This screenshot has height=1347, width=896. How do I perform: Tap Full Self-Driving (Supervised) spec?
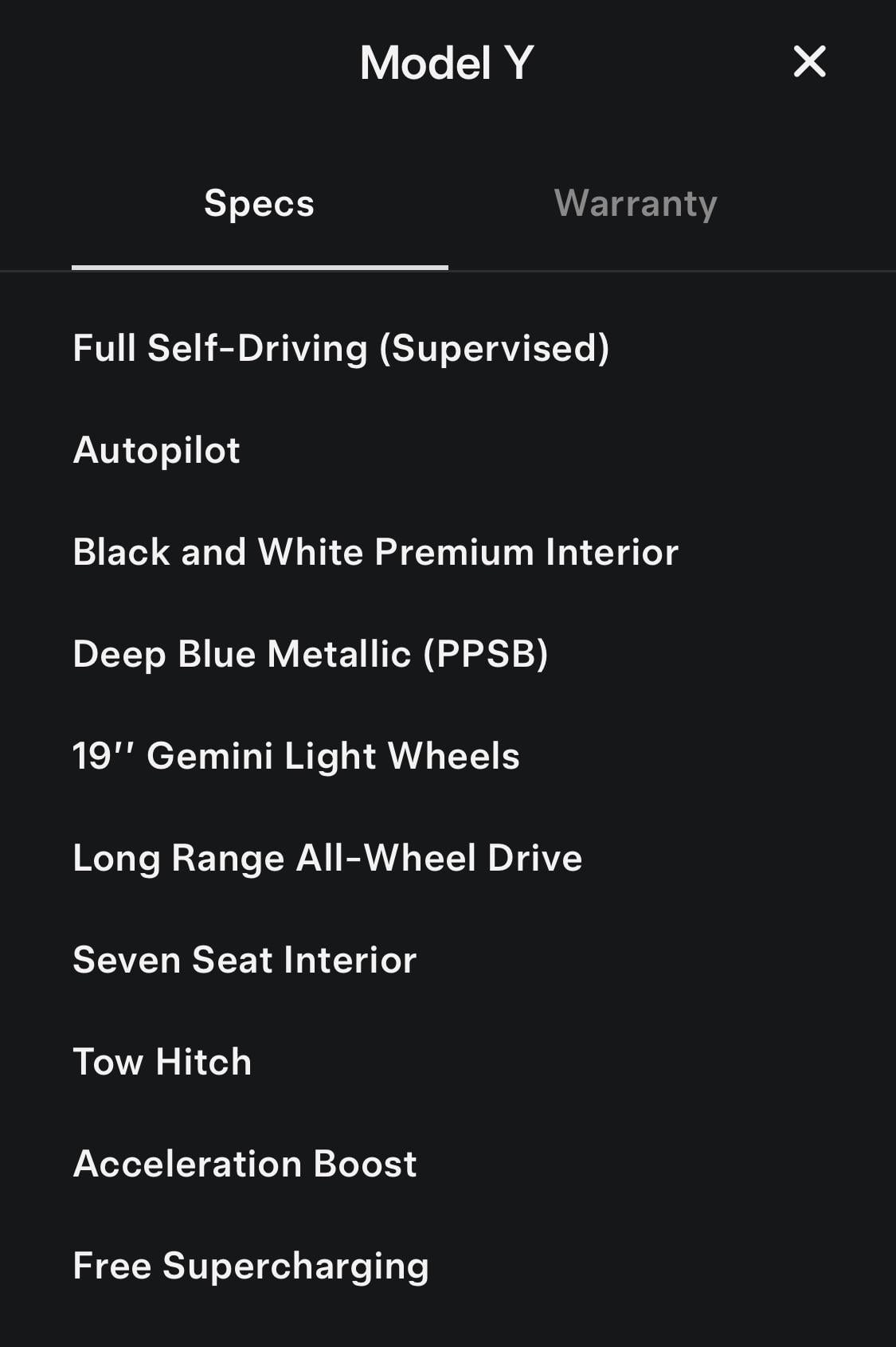pos(341,348)
